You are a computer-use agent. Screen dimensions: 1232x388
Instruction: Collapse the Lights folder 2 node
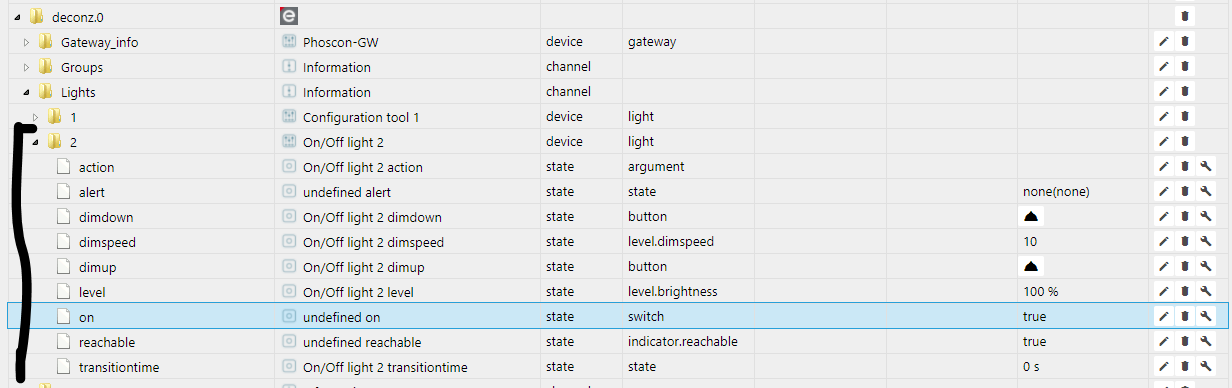(36, 142)
